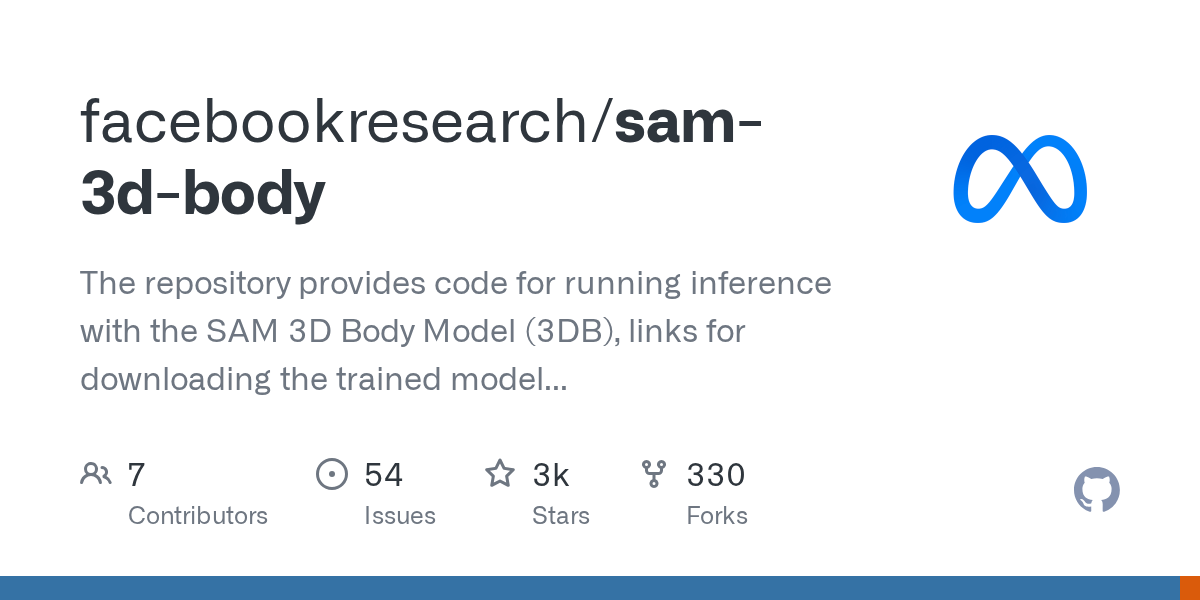Click the Issues circle-dot icon
This screenshot has width=1200, height=600.
pos(331,474)
